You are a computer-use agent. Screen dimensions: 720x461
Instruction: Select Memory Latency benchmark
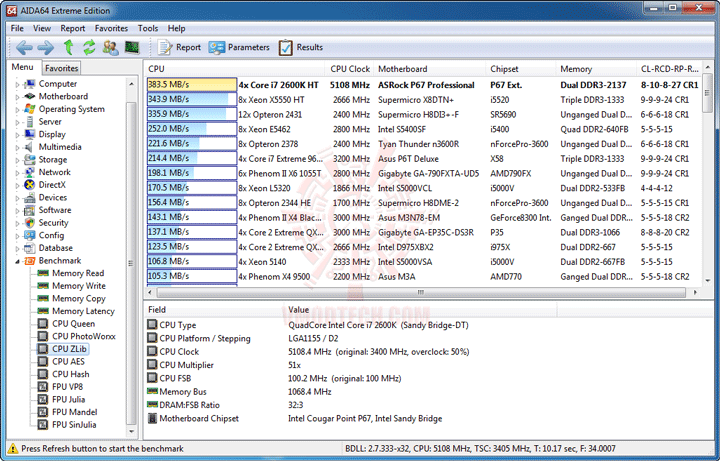(83, 311)
